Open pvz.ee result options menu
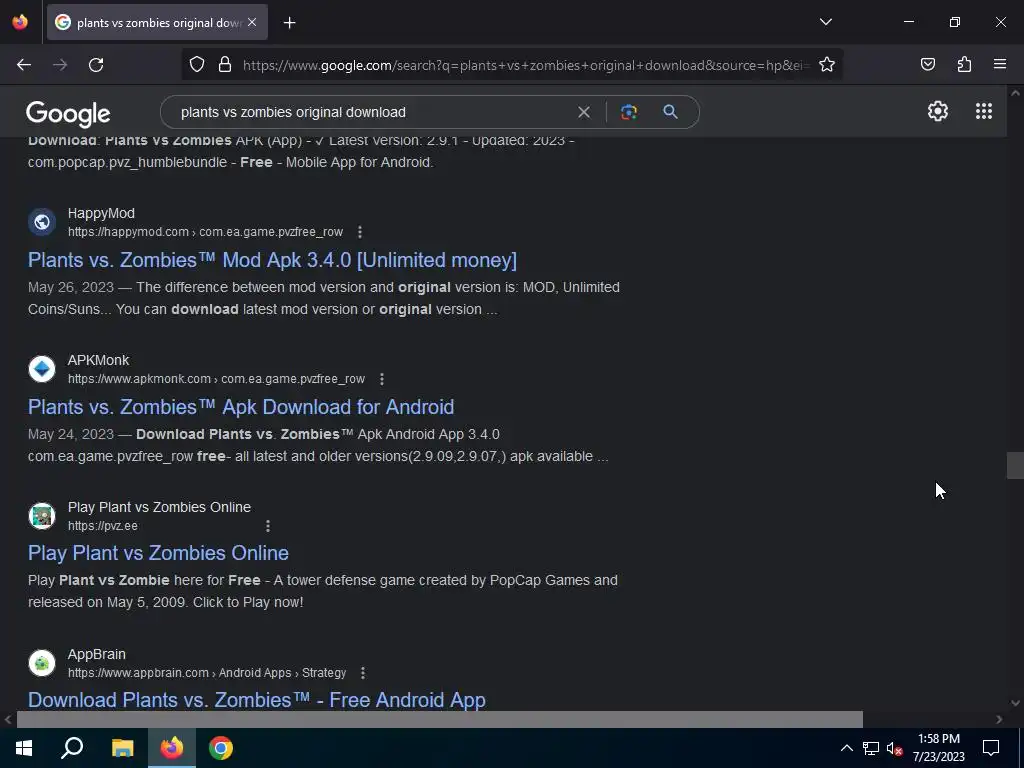This screenshot has width=1024, height=768. 268,526
